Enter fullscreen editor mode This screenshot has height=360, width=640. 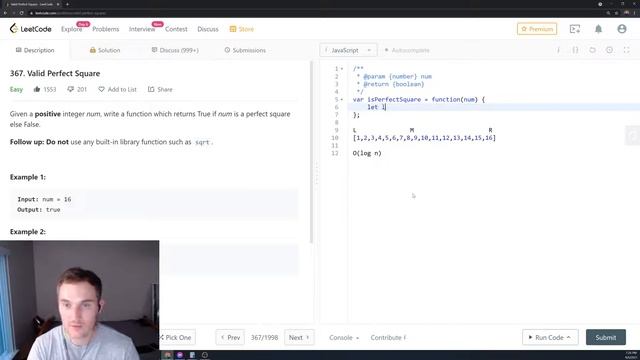click(x=627, y=50)
